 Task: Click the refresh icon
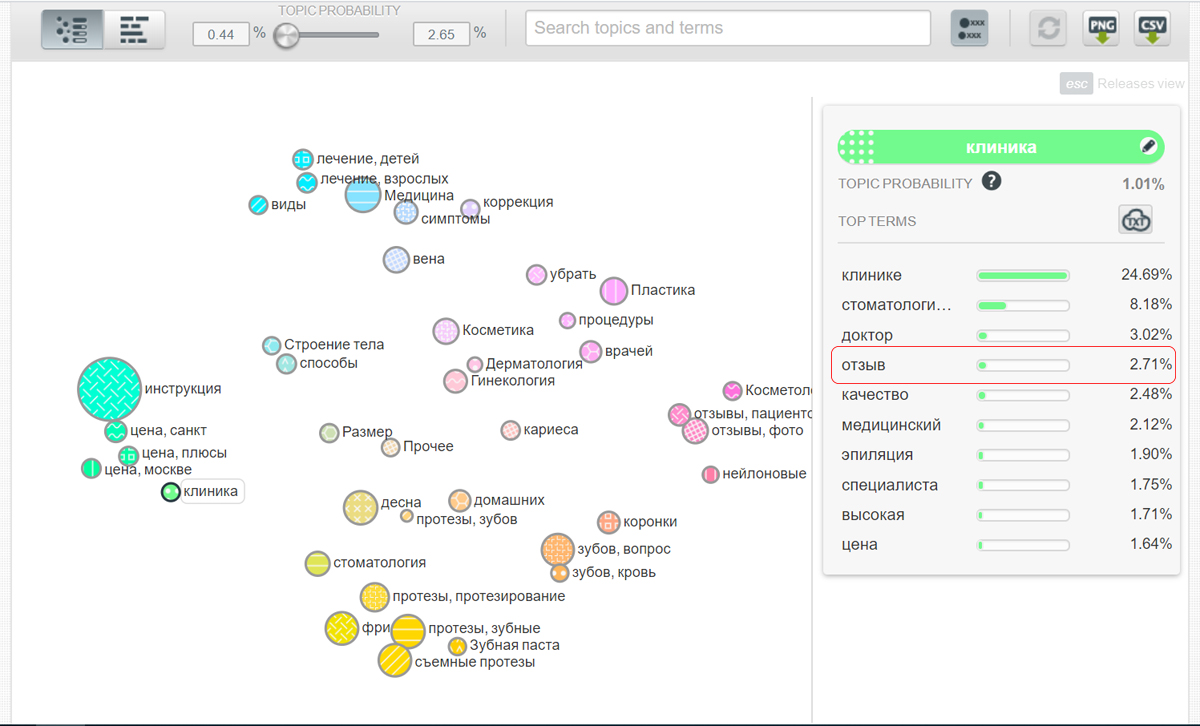point(1049,29)
